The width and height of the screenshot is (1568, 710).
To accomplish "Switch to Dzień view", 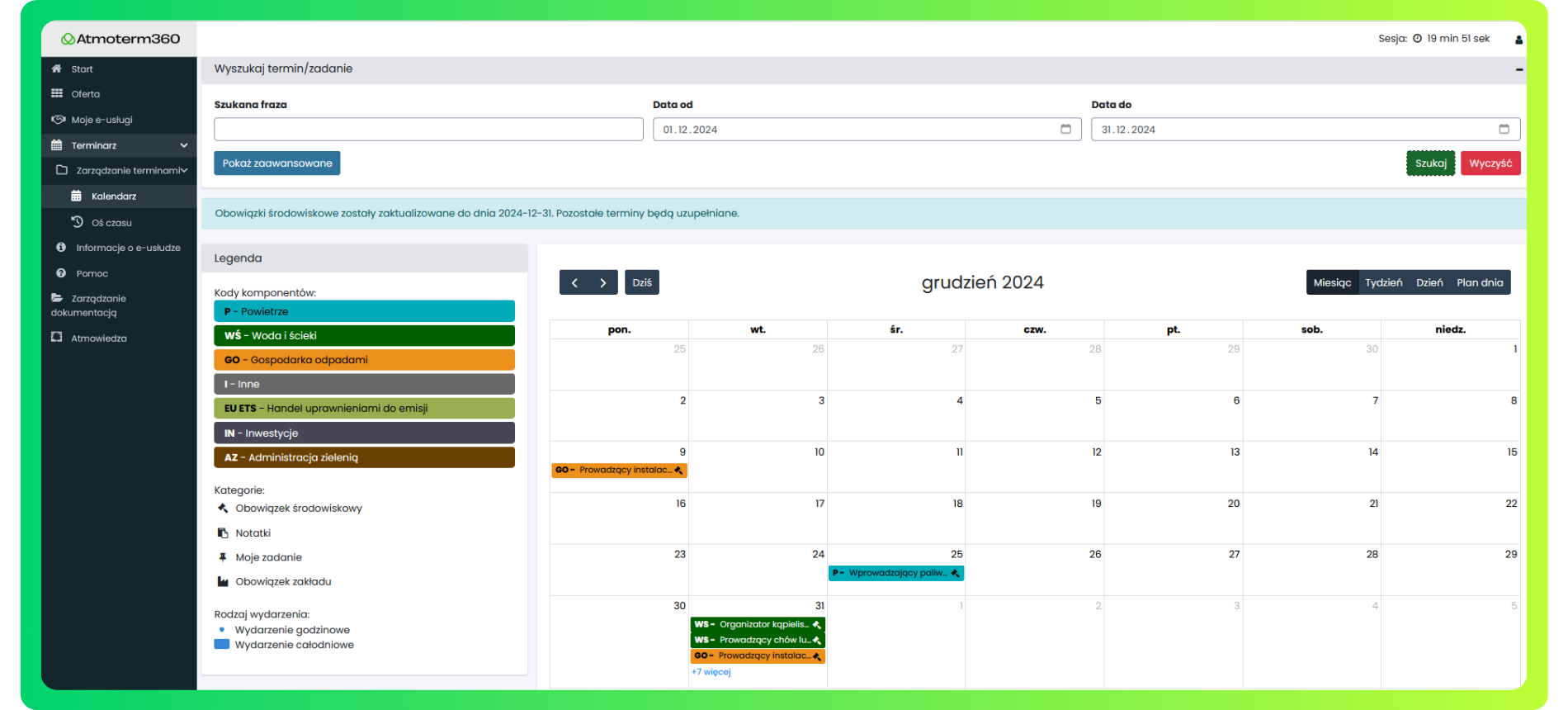I will [1429, 282].
